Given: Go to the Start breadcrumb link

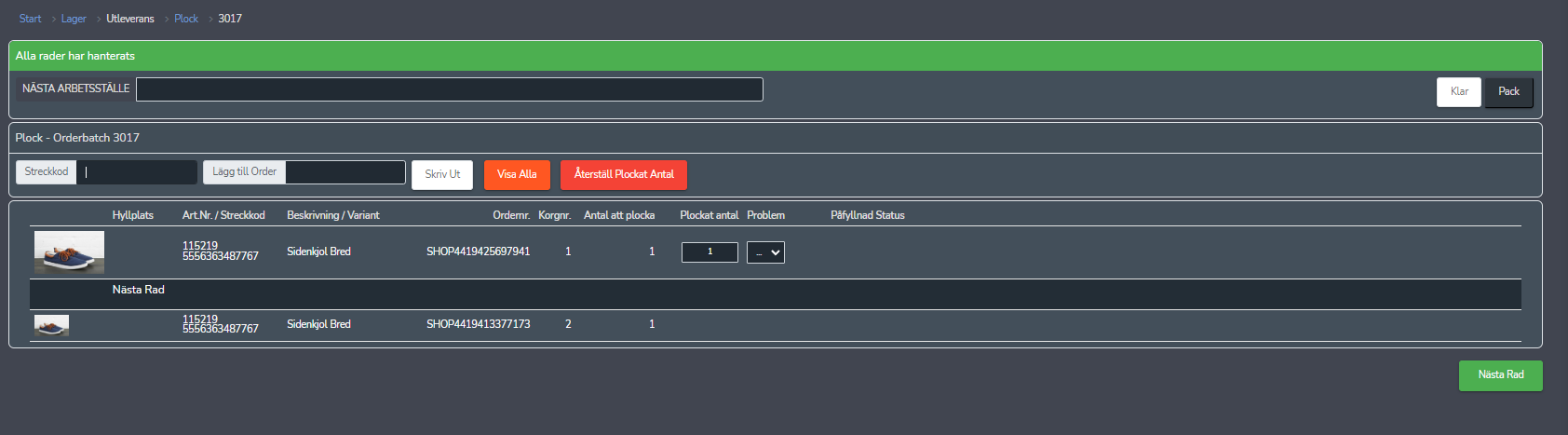Looking at the screenshot, I should coord(30,19).
